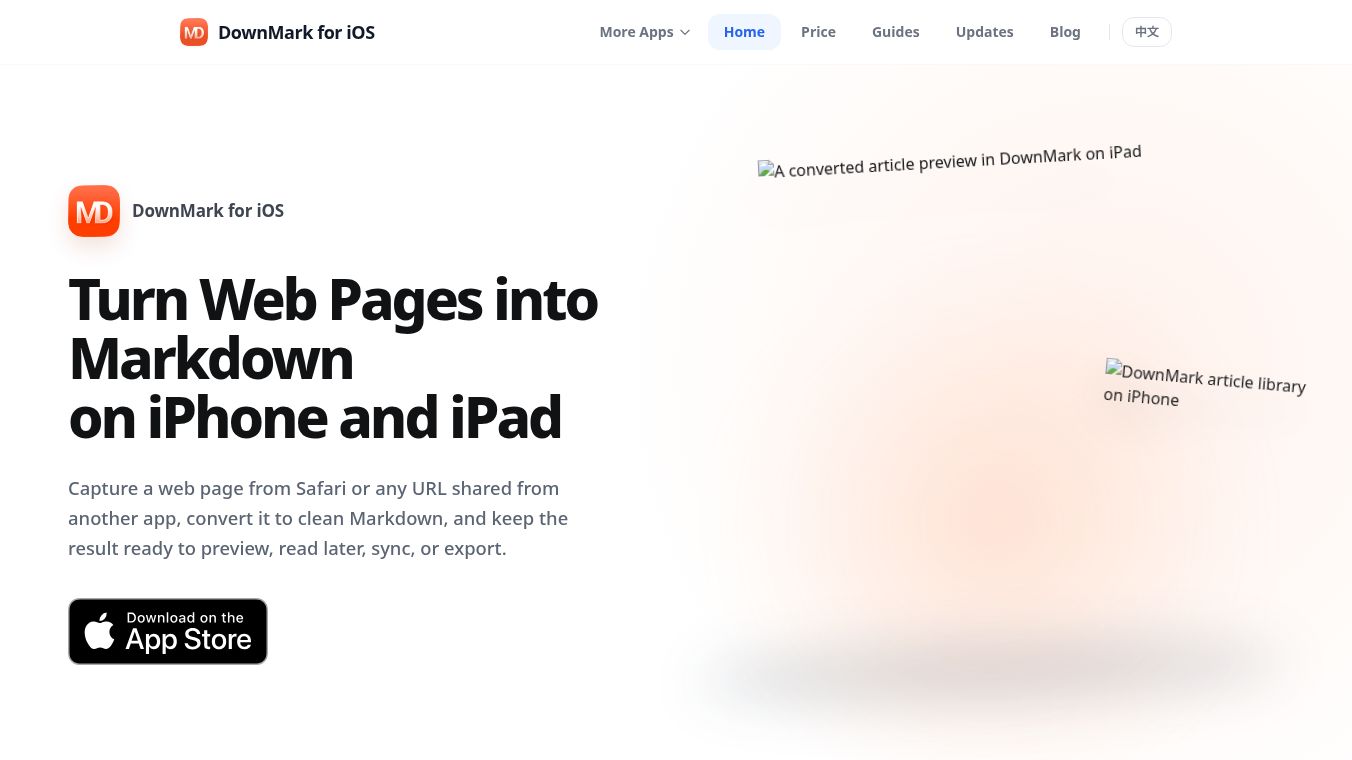1352x760 pixels.
Task: Click the paragraph starting Capture a web page
Action: 318,518
